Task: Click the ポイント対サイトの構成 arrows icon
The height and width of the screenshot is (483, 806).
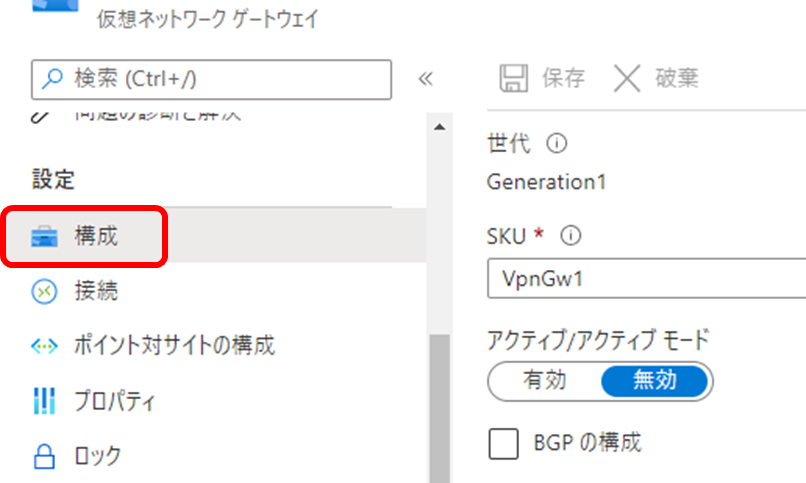Action: click(x=44, y=346)
